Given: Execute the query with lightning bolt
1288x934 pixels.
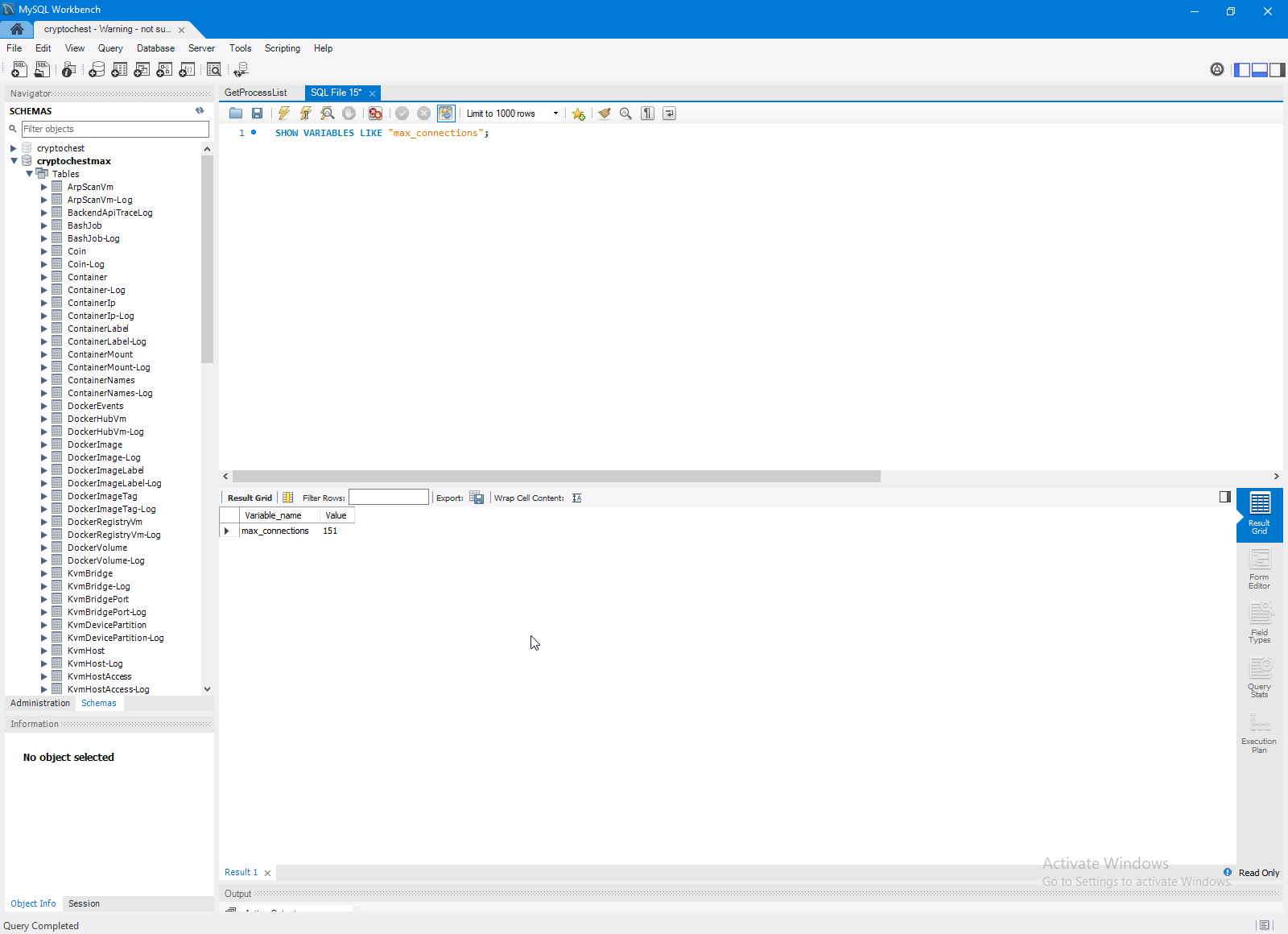Looking at the screenshot, I should point(284,114).
